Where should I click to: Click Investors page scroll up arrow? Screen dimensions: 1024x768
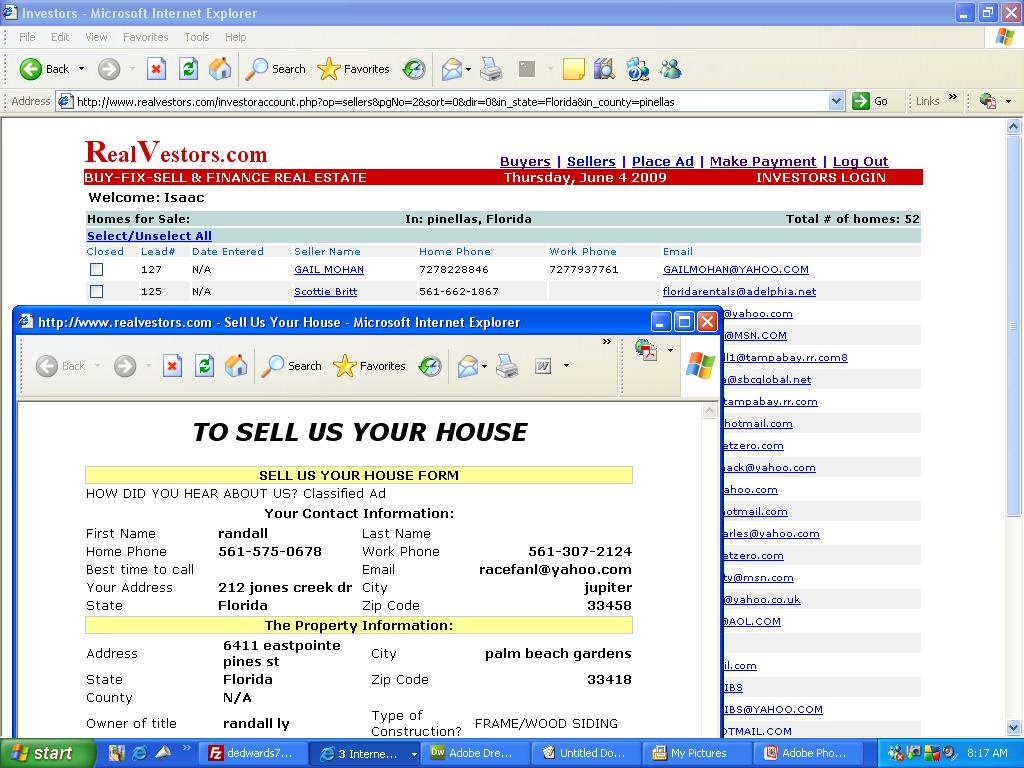(1013, 127)
